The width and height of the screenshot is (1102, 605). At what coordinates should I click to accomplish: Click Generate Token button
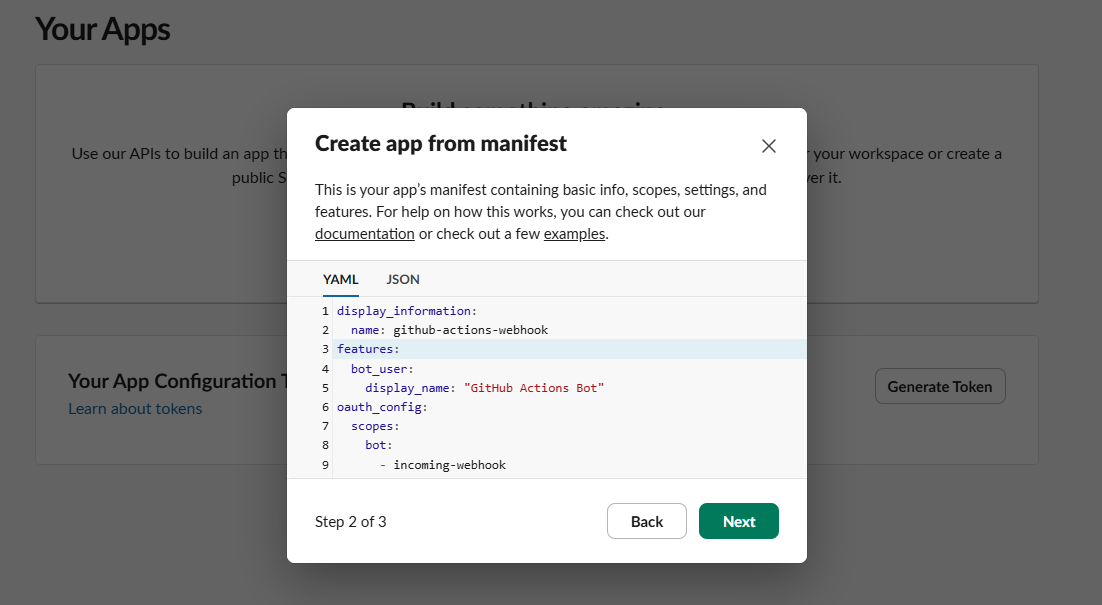point(940,386)
